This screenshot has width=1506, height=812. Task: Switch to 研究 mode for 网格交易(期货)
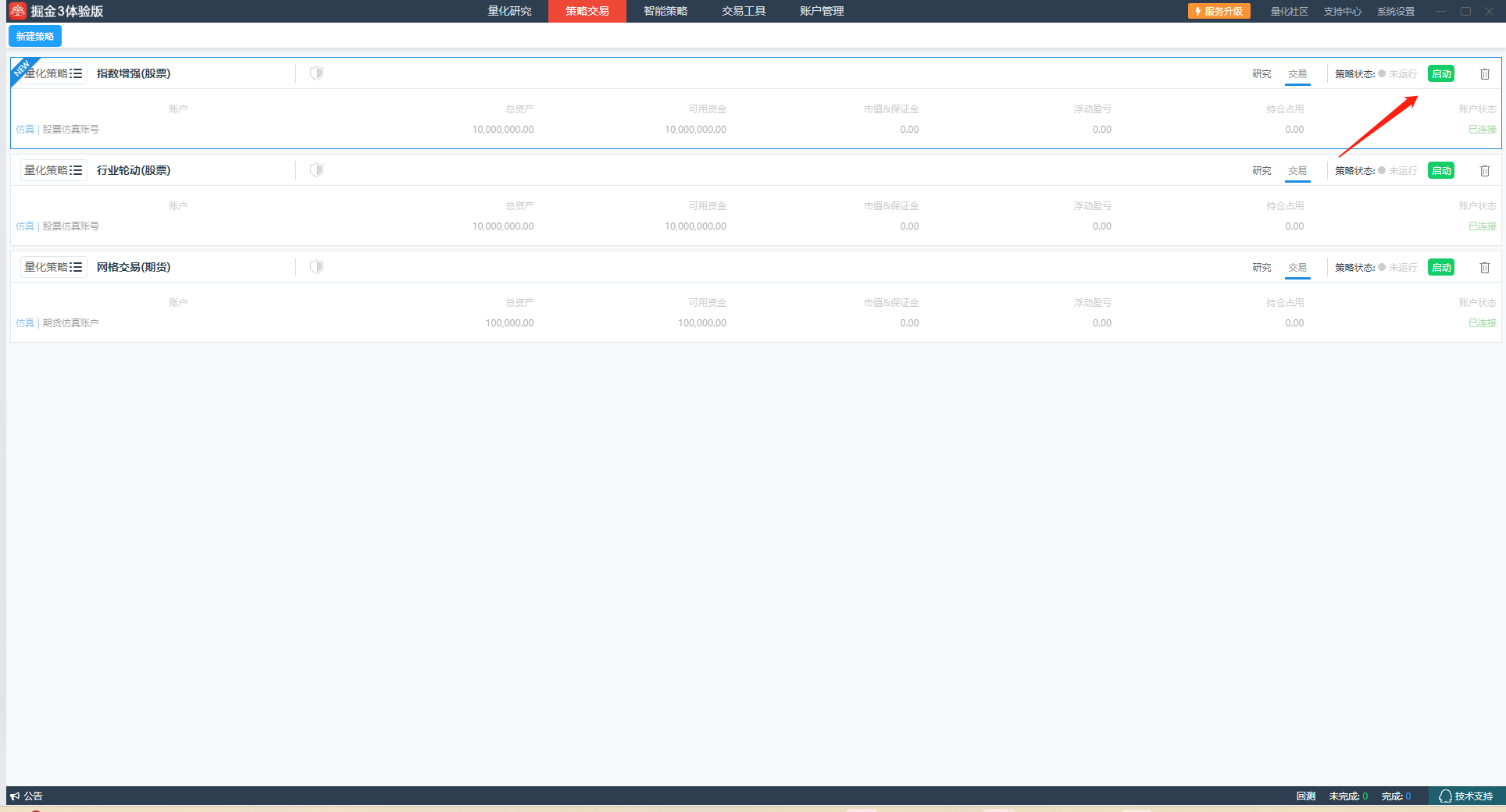click(x=1262, y=268)
